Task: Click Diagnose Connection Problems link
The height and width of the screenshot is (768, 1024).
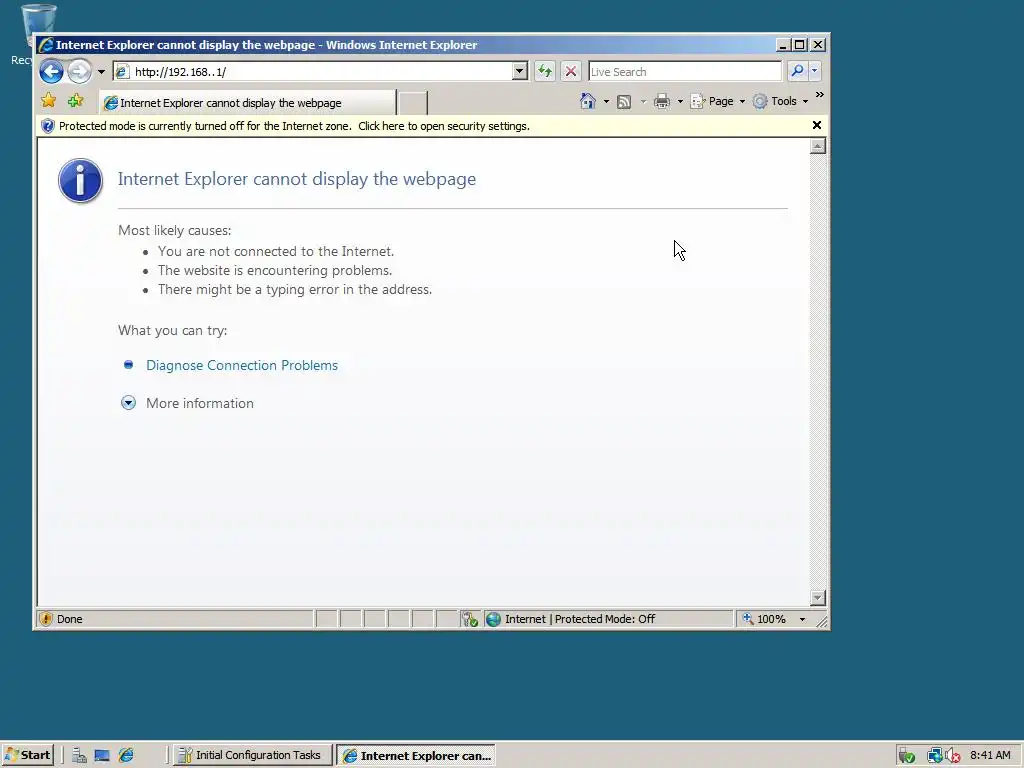Action: click(242, 365)
